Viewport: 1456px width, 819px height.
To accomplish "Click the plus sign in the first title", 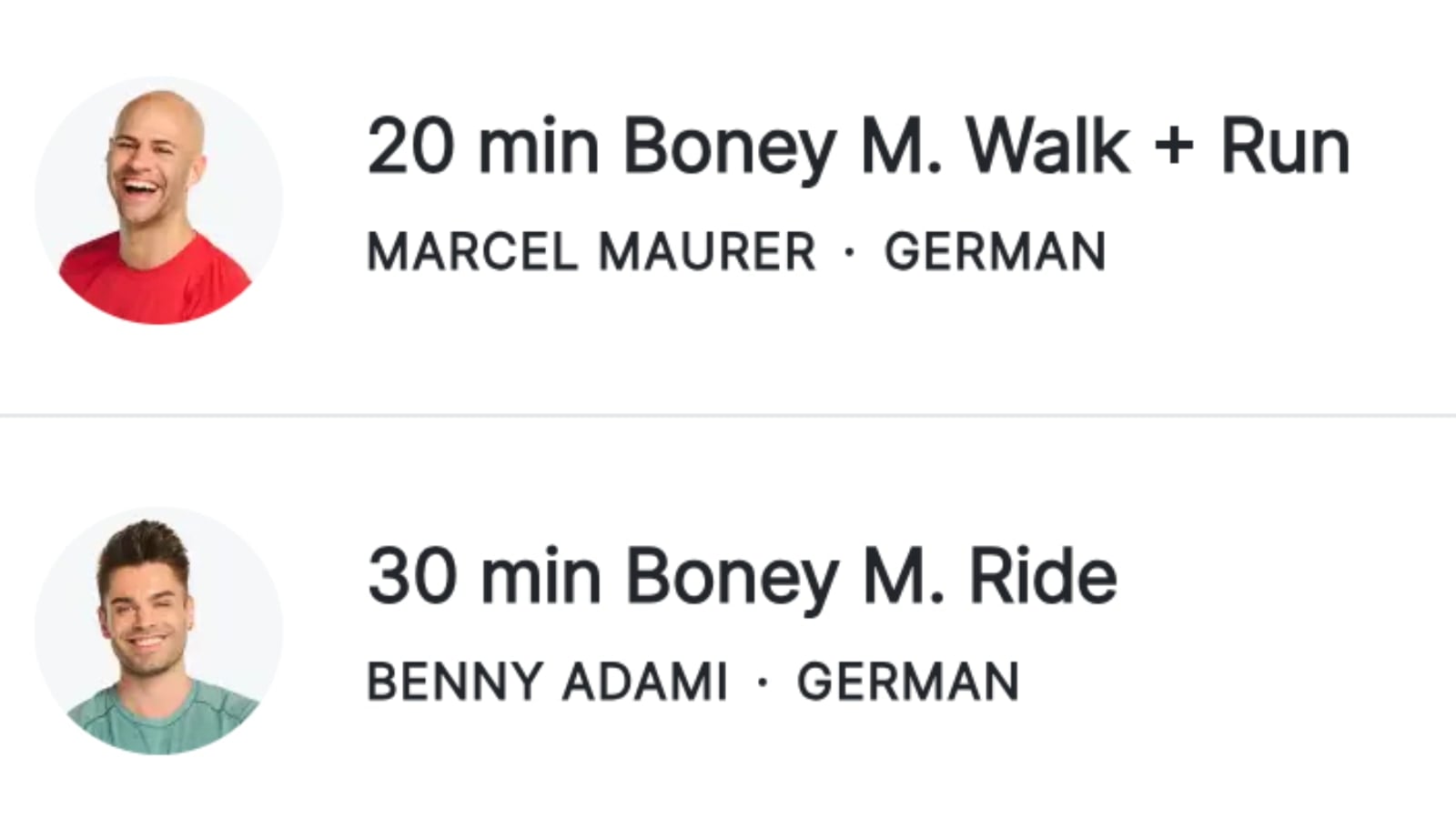I will coord(1174,147).
